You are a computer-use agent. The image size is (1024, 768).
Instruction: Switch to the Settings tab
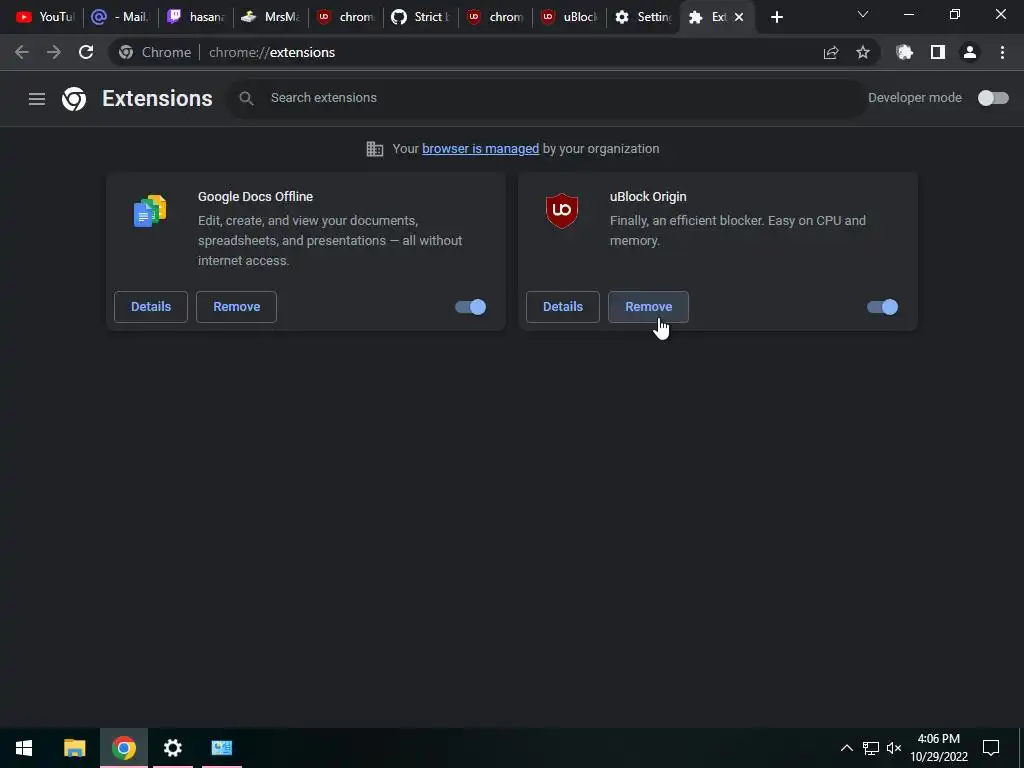click(x=643, y=17)
